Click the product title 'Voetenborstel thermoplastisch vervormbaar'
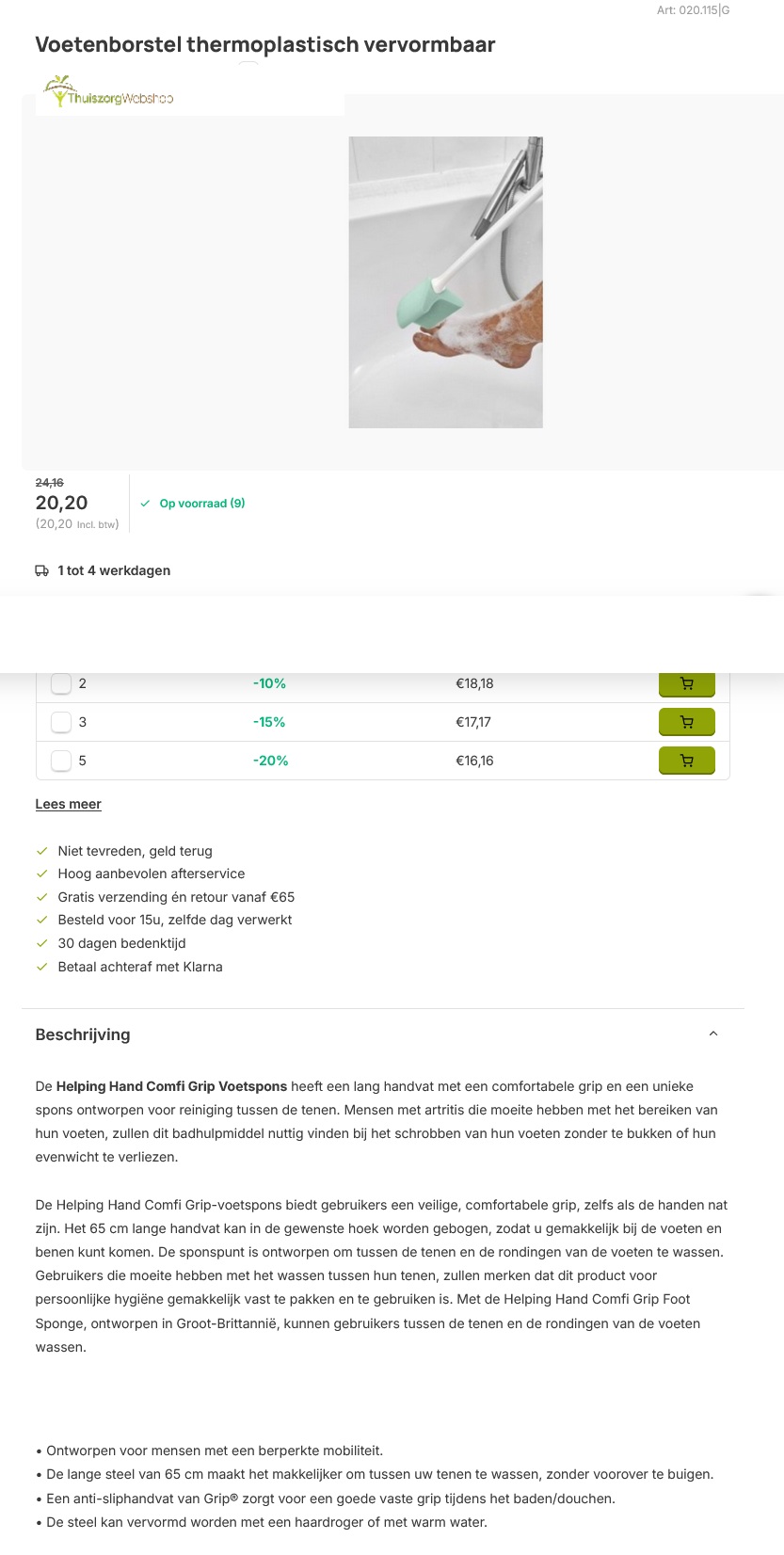 click(x=264, y=44)
